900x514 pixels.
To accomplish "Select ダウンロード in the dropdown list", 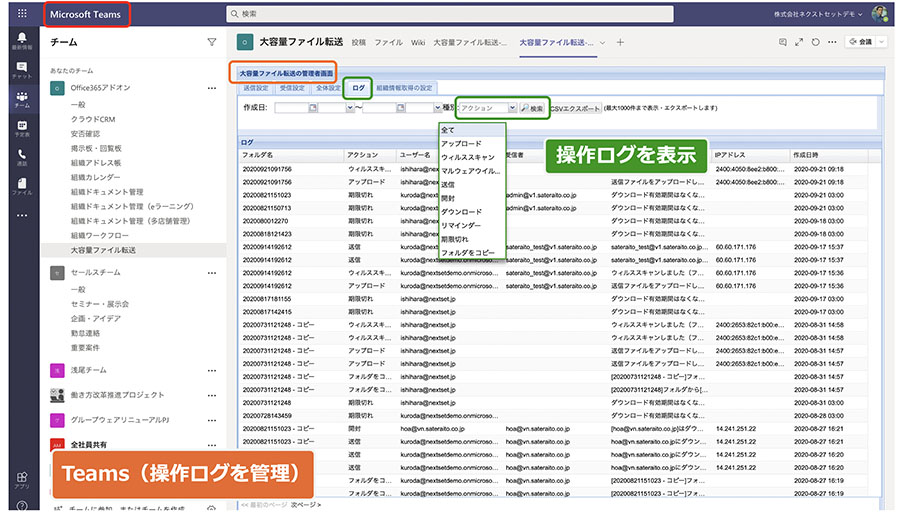I will [472, 212].
